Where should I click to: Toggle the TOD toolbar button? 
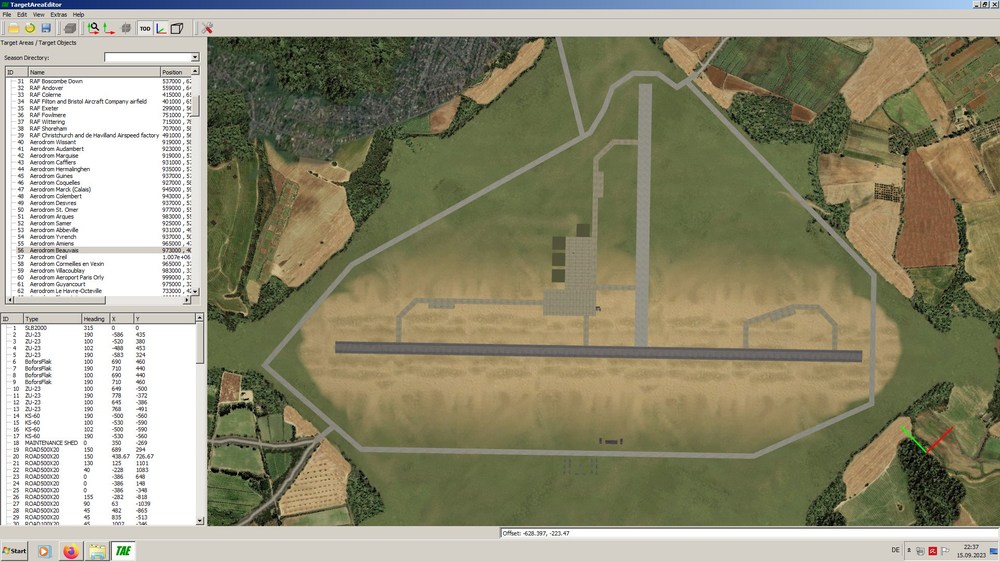tap(145, 28)
